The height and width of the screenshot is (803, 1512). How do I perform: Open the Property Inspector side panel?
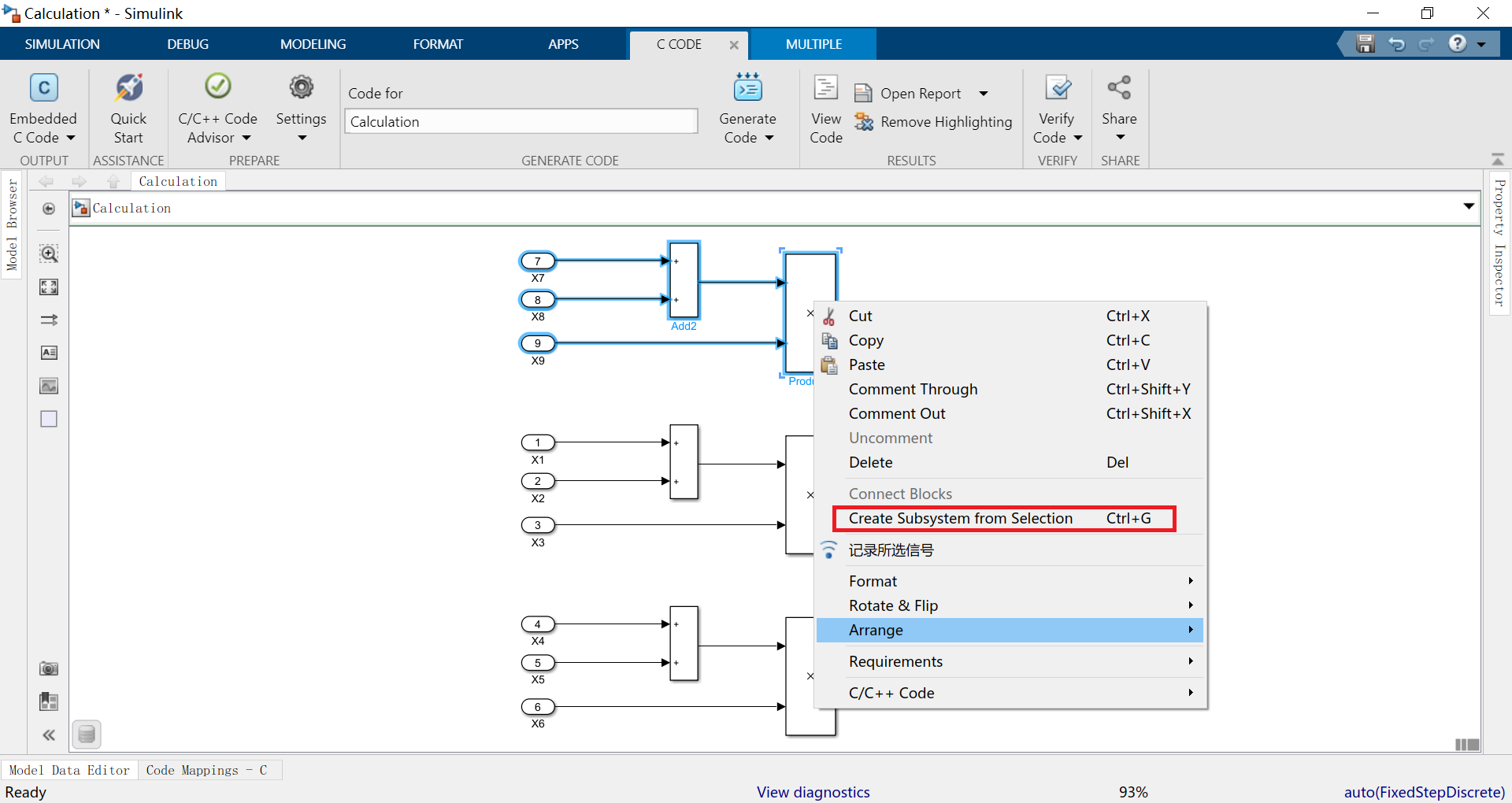1499,242
